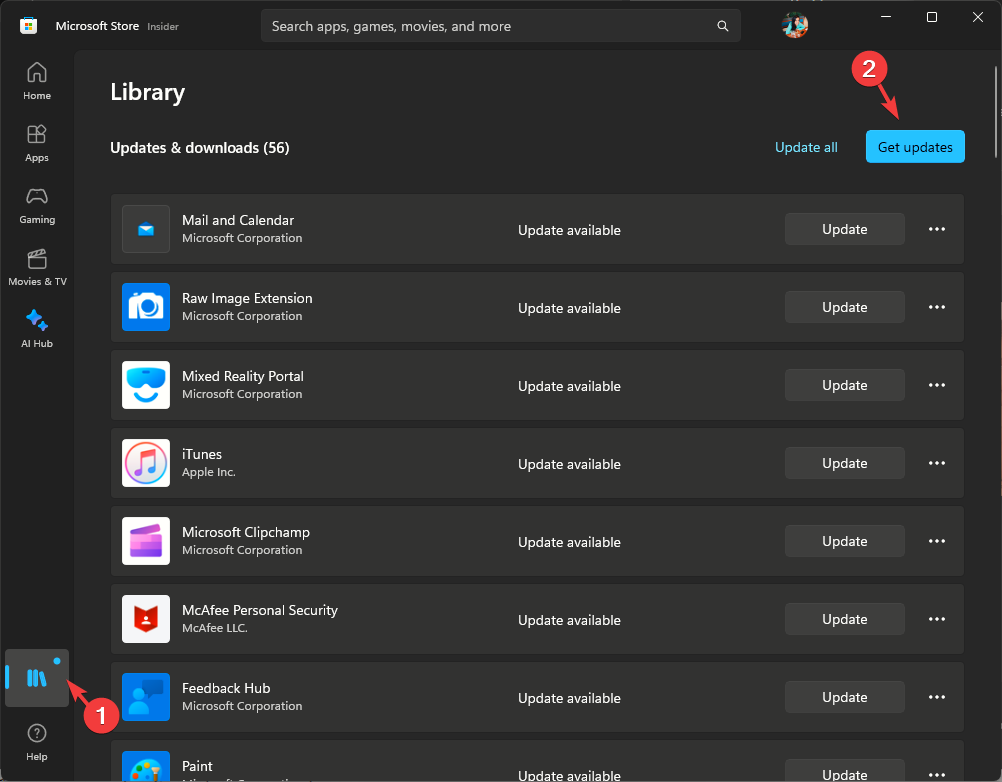This screenshot has height=782, width=1002.
Task: Open the Gaming section
Action: click(x=37, y=205)
